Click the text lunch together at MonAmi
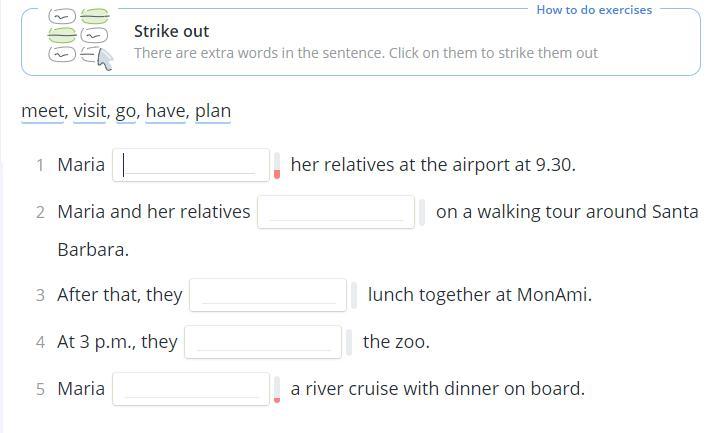Viewport: 712px width, 433px height. pos(480,295)
